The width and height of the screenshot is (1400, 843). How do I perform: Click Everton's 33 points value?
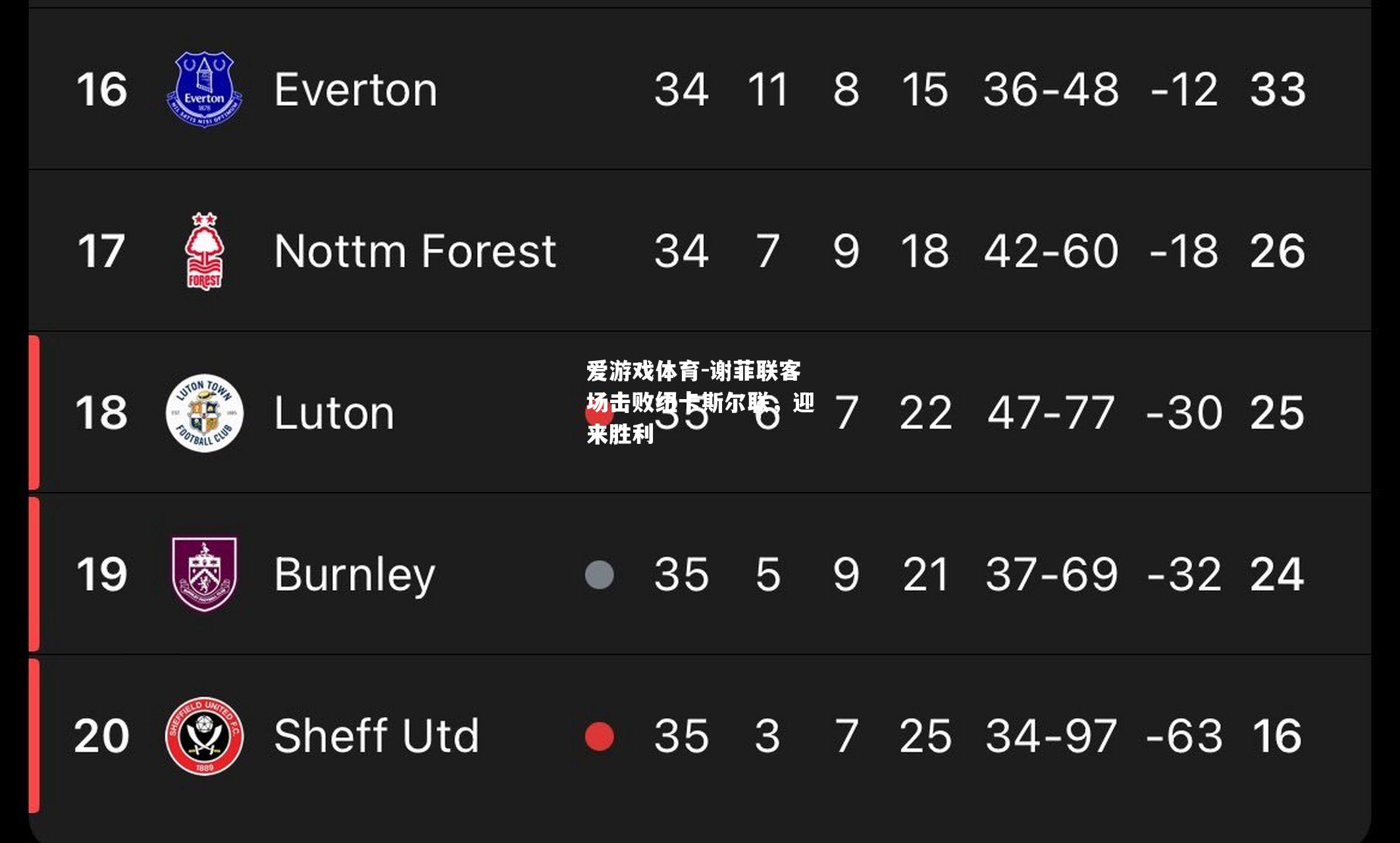click(1278, 90)
